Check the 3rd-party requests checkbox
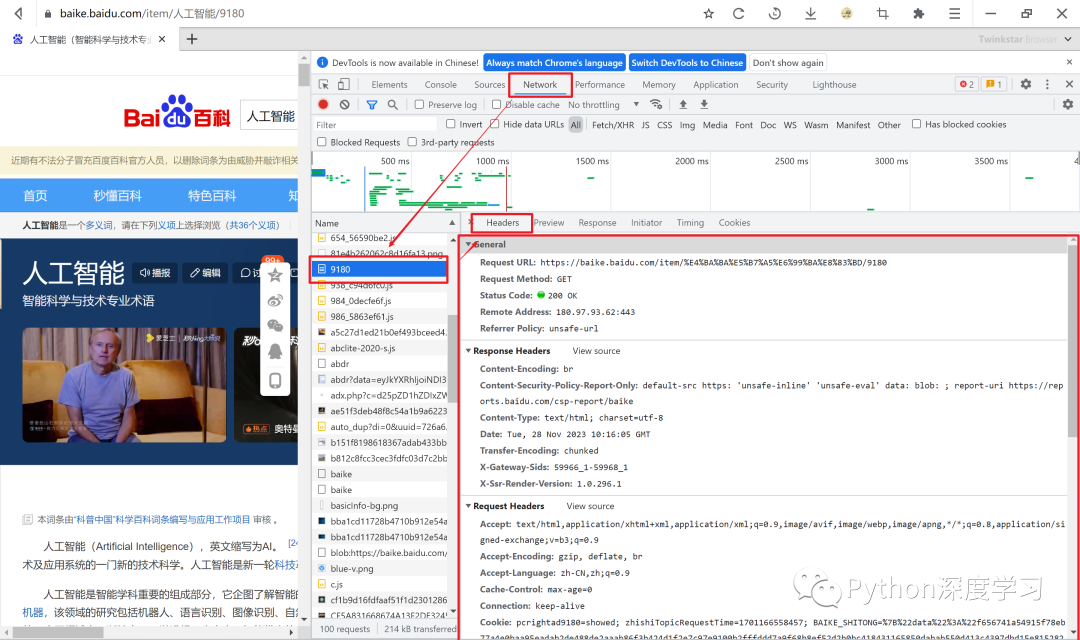Screen dimensions: 1080x640 (x=412, y=142)
